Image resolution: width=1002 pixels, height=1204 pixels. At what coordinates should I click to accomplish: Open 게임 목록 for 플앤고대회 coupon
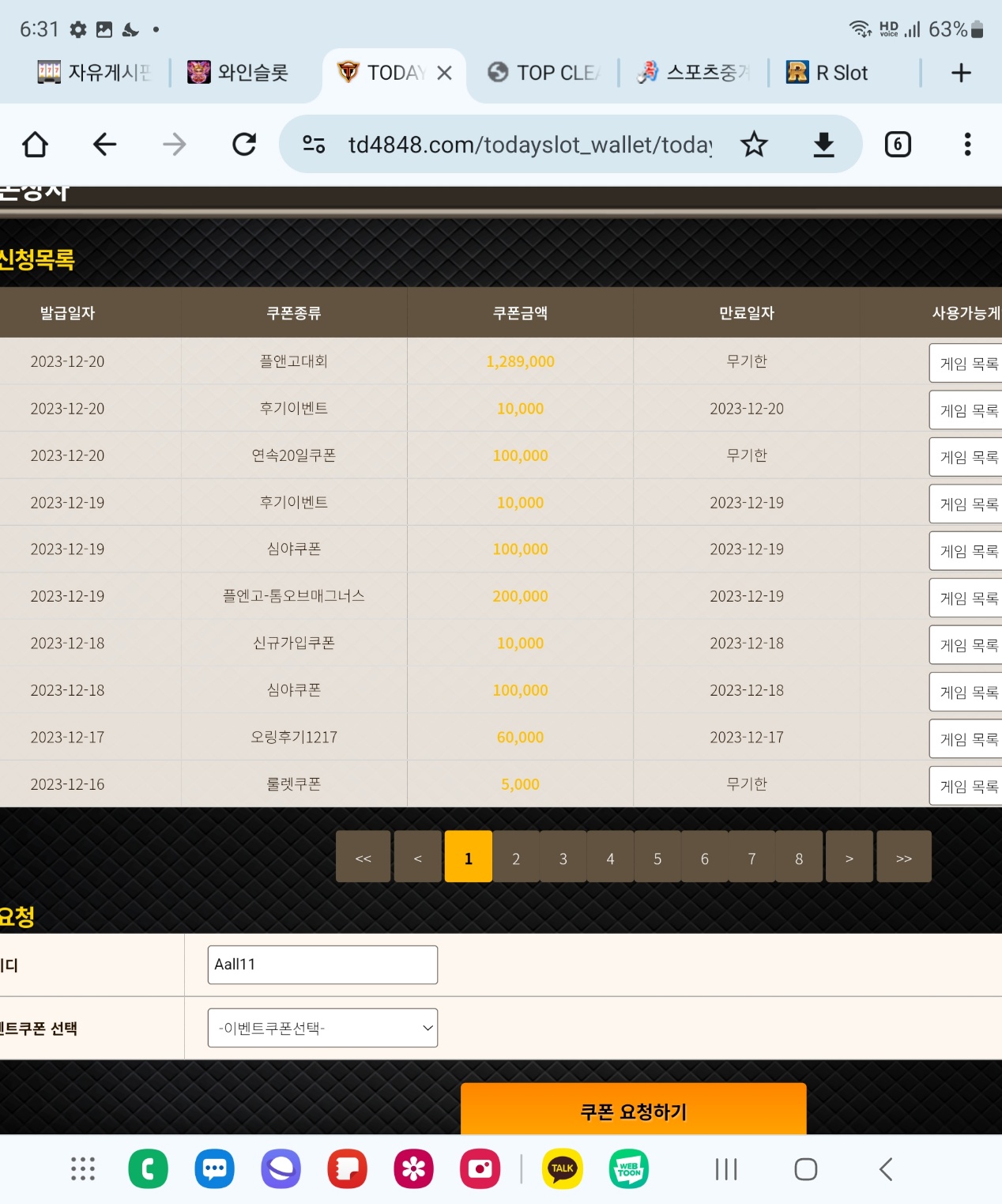966,364
